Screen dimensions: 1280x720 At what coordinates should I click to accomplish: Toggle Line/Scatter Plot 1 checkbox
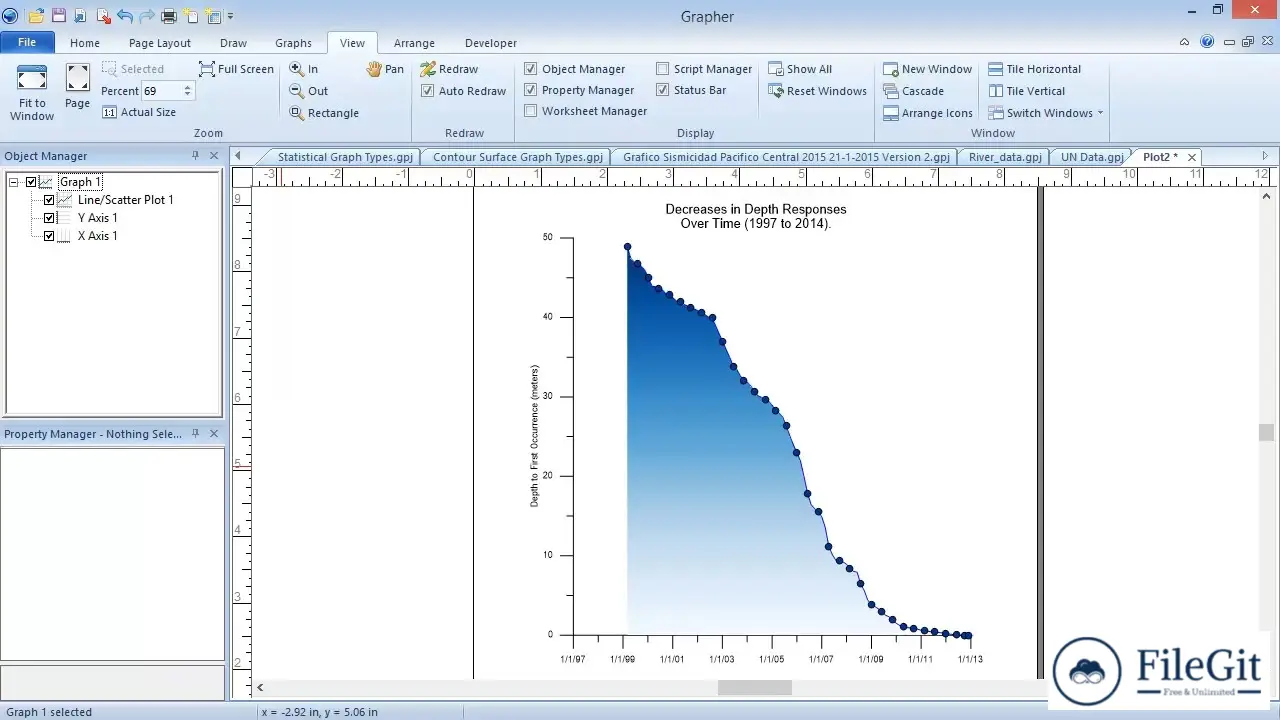click(x=49, y=200)
